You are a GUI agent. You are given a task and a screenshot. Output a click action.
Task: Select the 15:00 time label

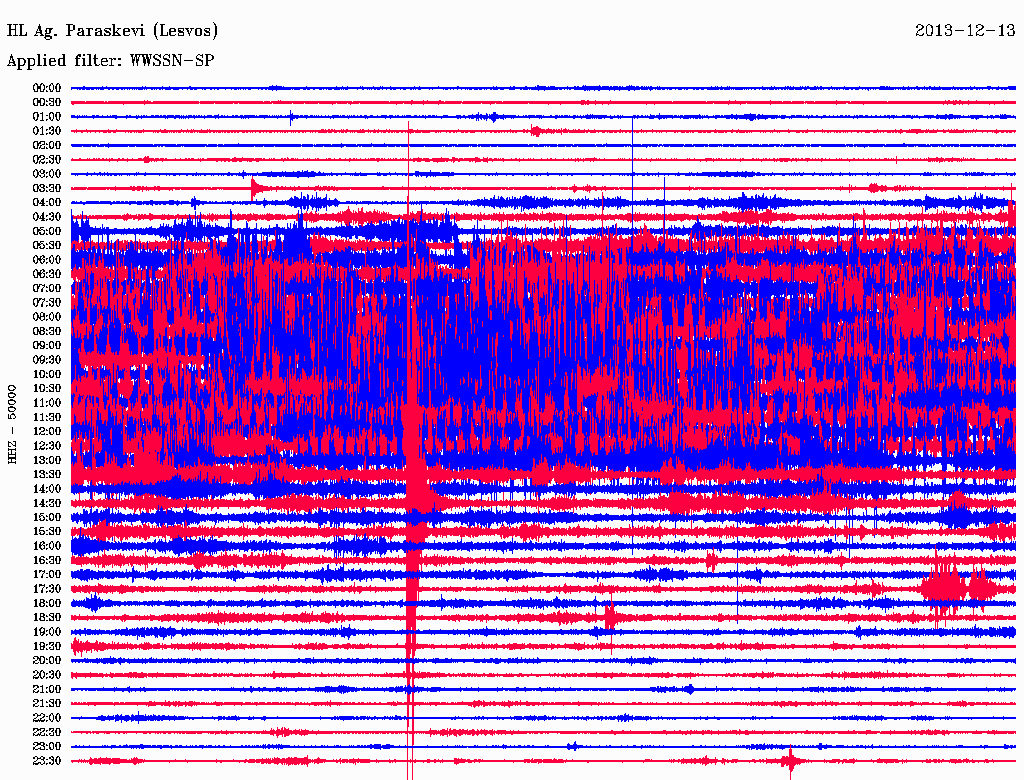click(47, 517)
